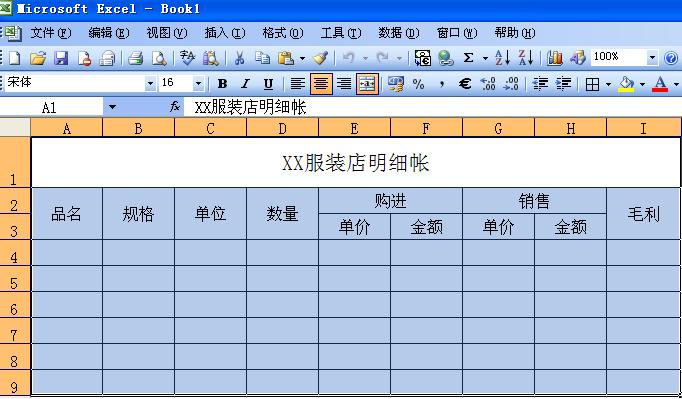Launch the Chart Wizard
682x399 pixels.
555,58
